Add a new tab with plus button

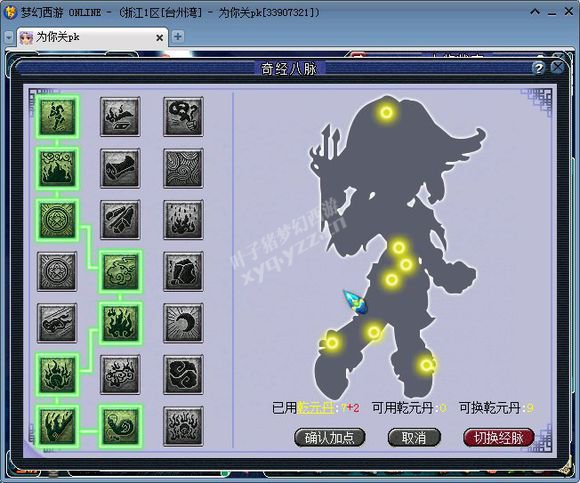178,37
